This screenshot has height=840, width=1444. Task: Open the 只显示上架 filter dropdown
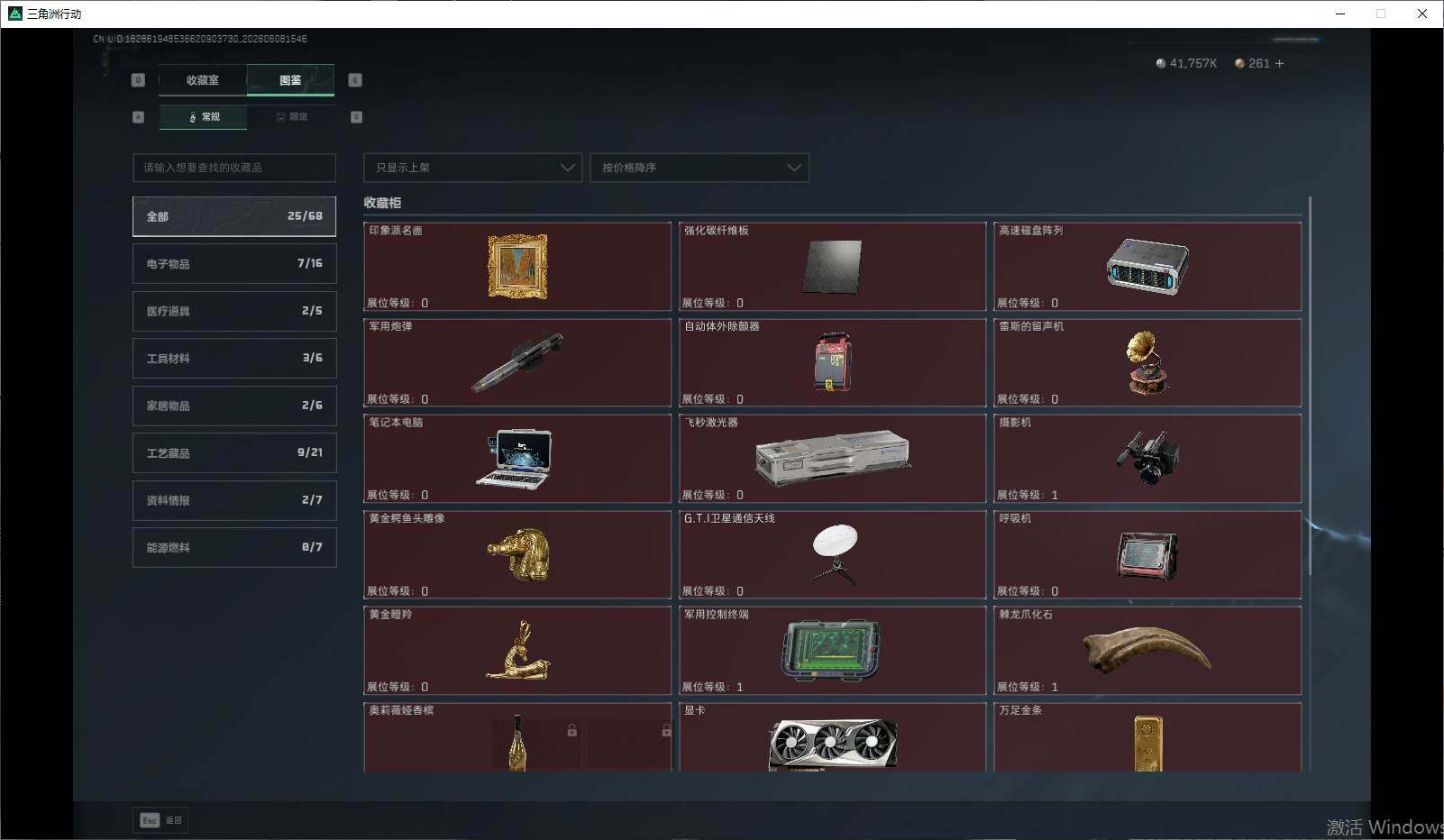point(472,168)
